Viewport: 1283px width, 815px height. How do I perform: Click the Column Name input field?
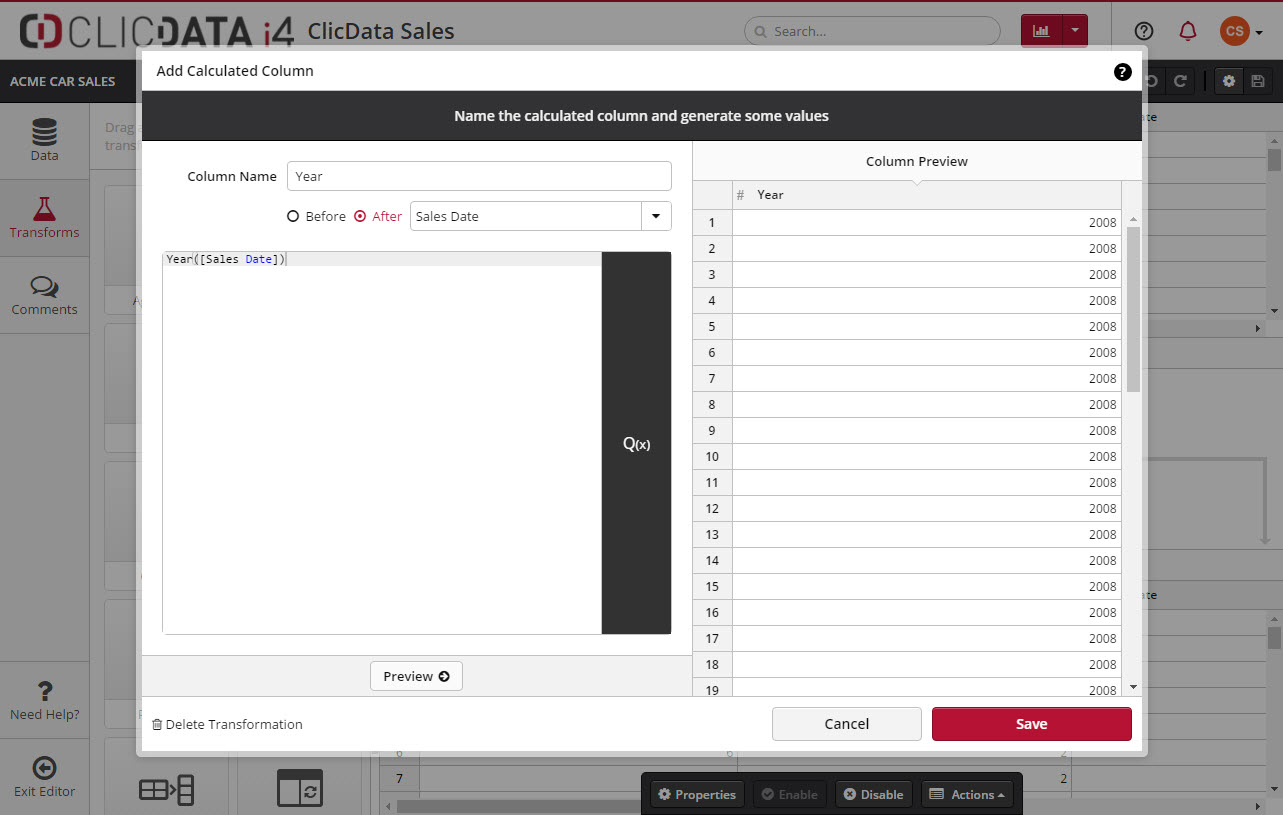(479, 176)
